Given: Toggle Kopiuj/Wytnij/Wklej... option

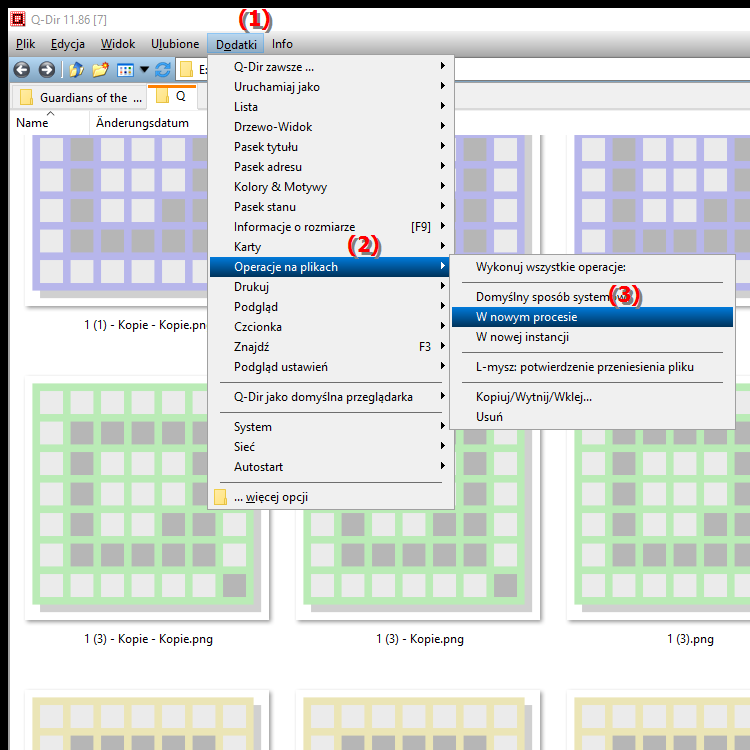Looking at the screenshot, I should (592, 397).
